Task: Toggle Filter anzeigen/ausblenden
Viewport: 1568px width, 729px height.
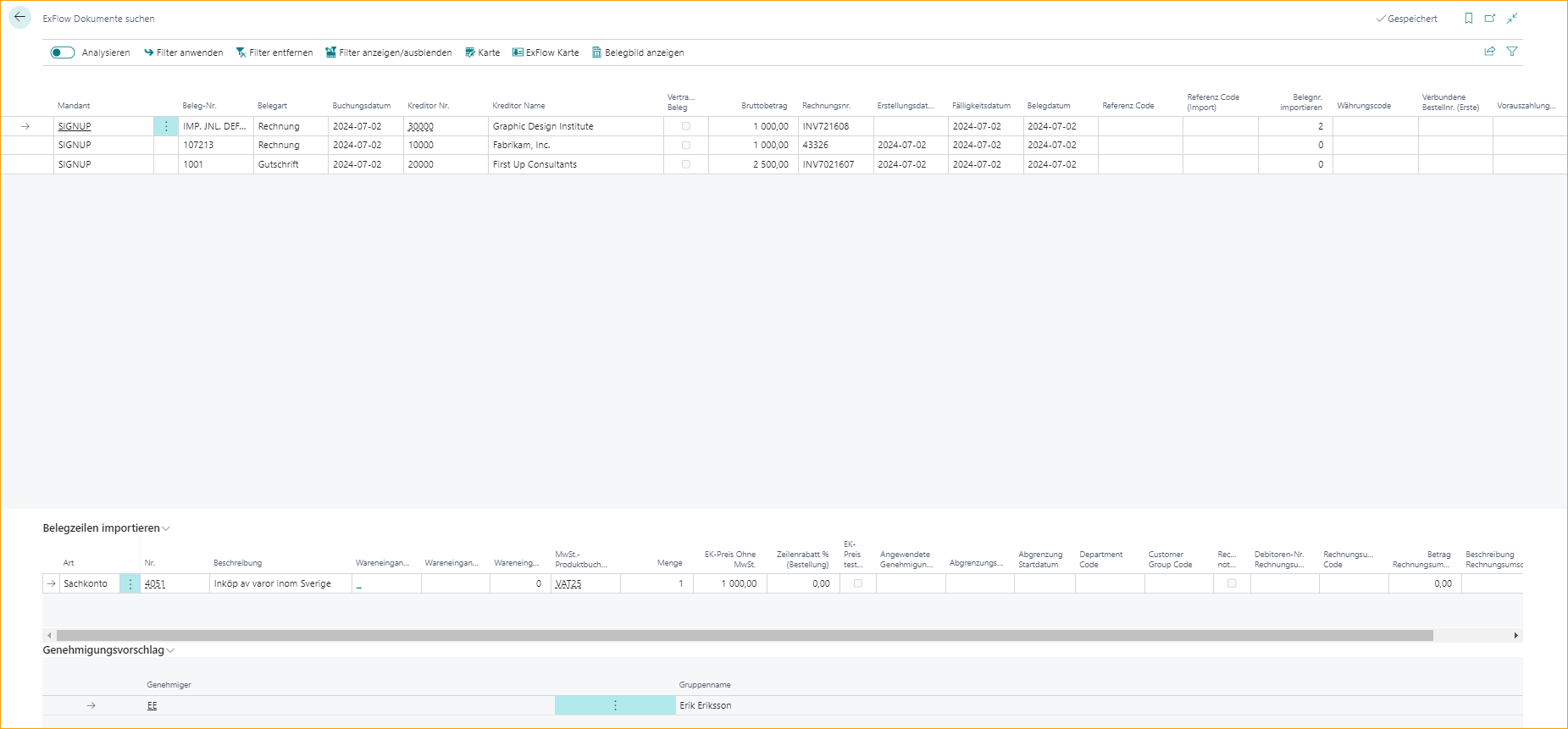Action: 389,52
